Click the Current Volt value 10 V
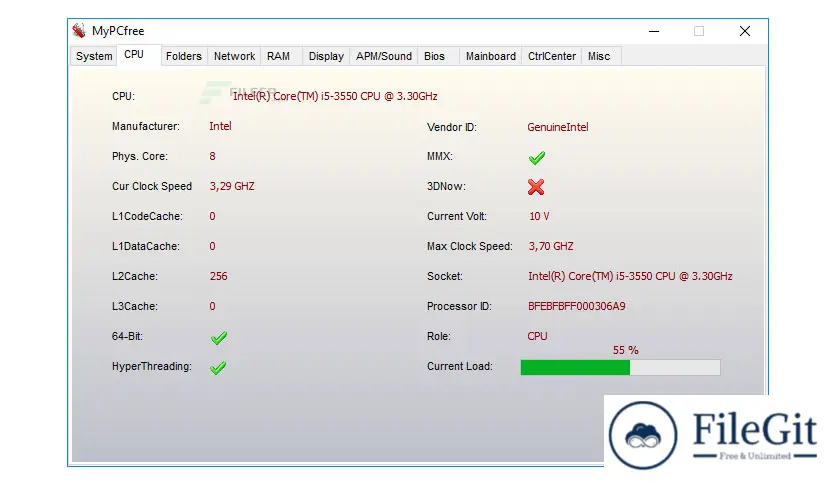The width and height of the screenshot is (836, 484). (539, 216)
